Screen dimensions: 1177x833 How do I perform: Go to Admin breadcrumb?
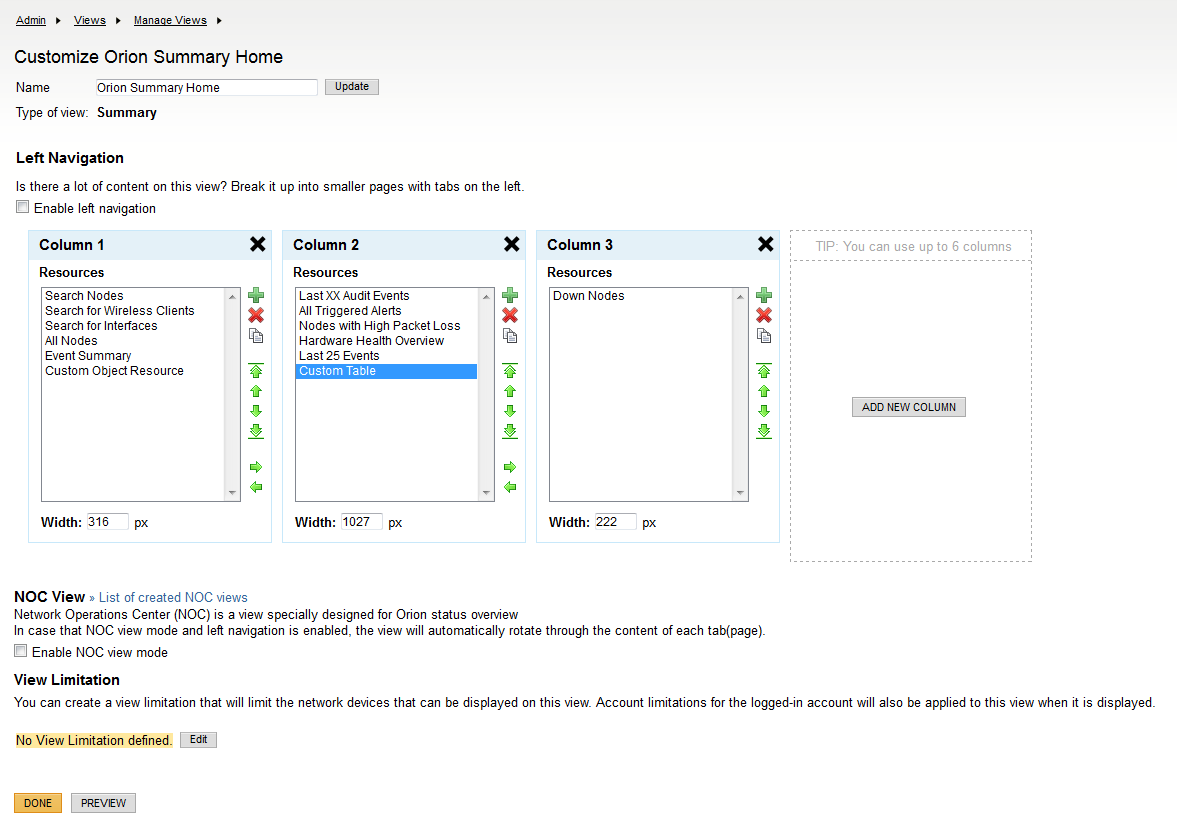tap(31, 20)
